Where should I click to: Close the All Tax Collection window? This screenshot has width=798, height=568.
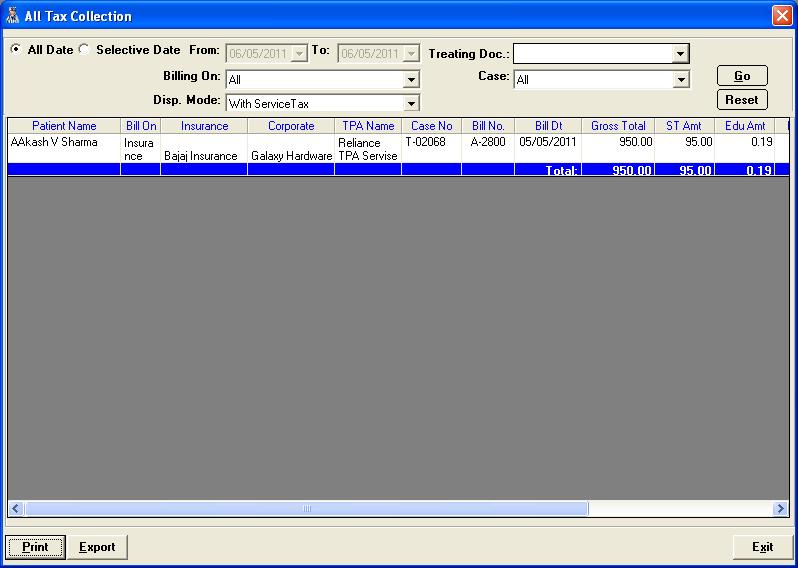click(x=781, y=16)
